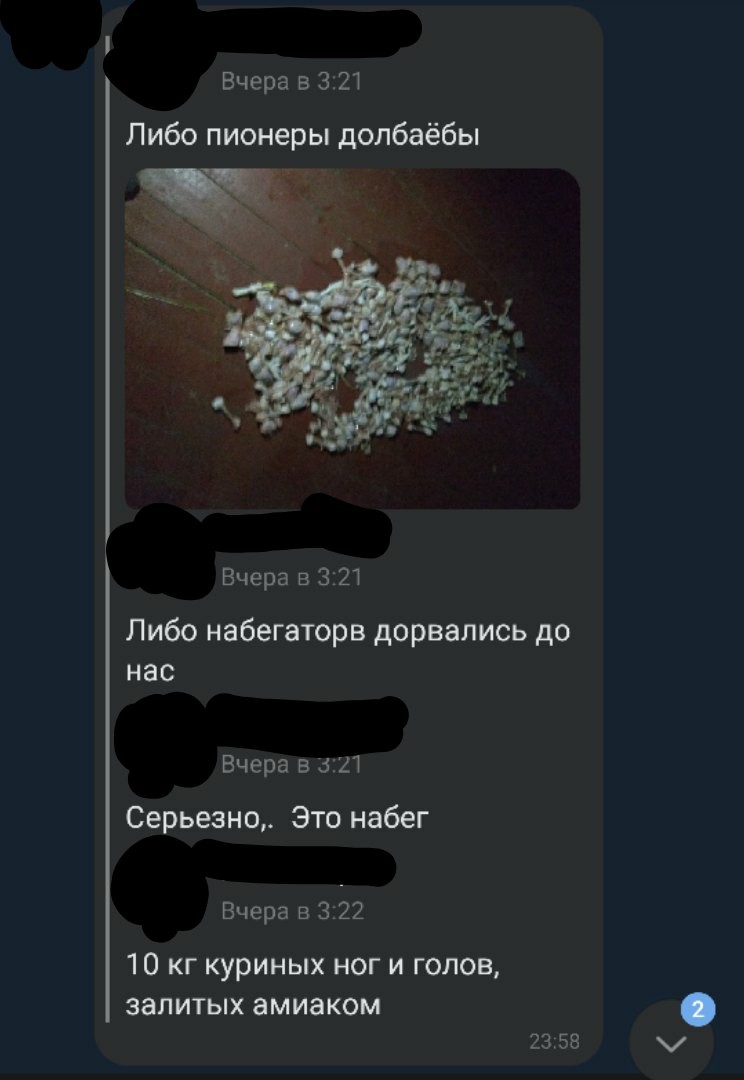Tap the vertical forwarded-message quote bar
The image size is (744, 1080).
107,530
